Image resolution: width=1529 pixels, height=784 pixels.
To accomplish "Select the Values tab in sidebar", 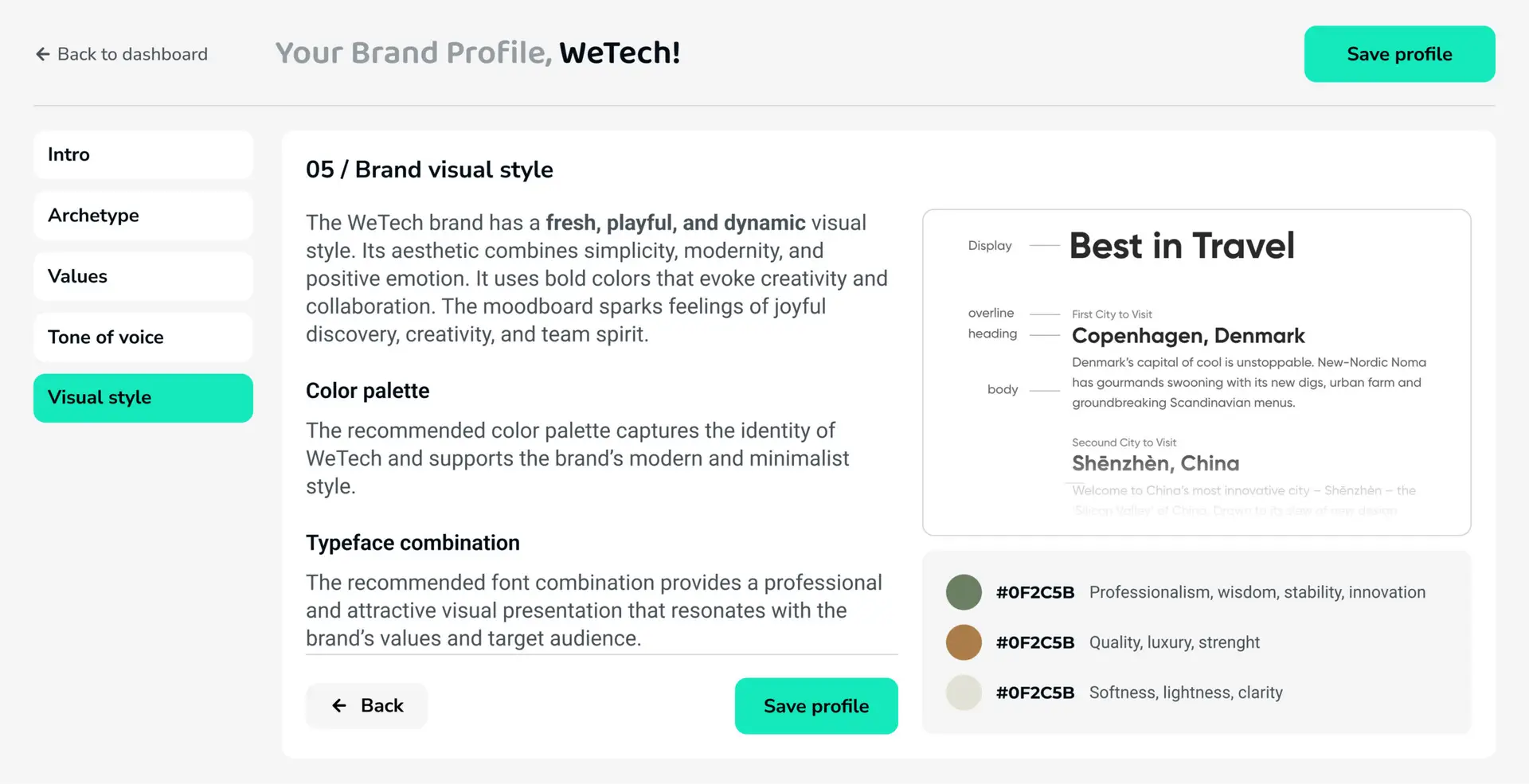I will (x=143, y=276).
